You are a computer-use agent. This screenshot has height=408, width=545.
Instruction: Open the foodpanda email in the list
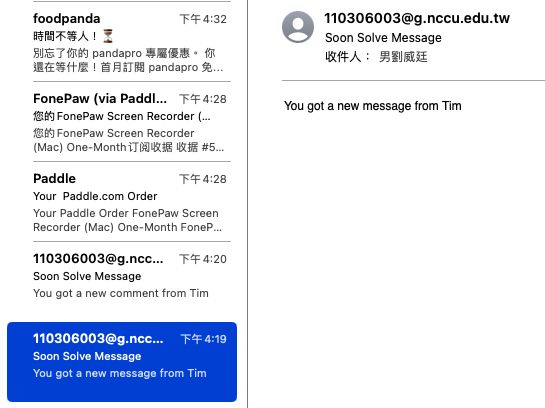pos(131,42)
